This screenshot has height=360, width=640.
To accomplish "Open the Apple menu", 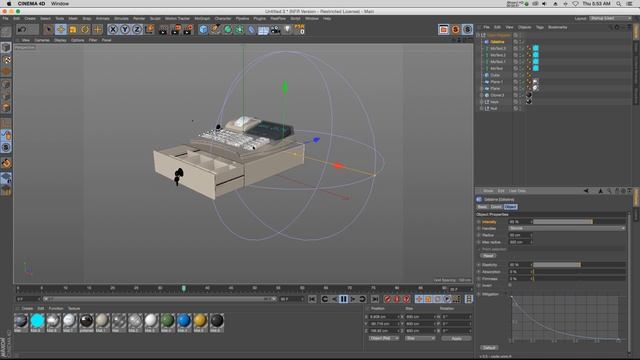I will [9, 4].
